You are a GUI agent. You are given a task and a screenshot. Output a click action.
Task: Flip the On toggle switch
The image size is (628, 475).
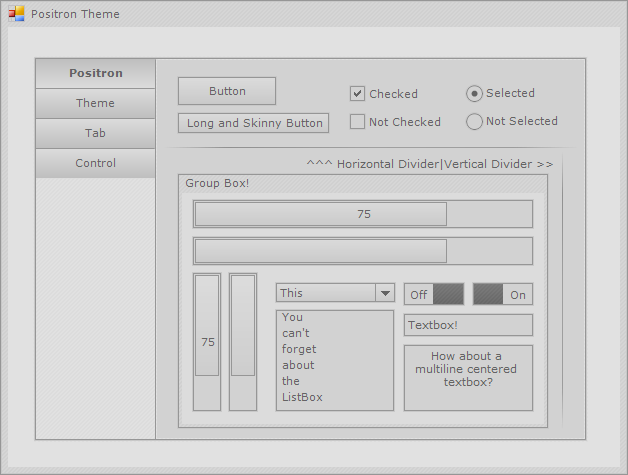coord(503,294)
